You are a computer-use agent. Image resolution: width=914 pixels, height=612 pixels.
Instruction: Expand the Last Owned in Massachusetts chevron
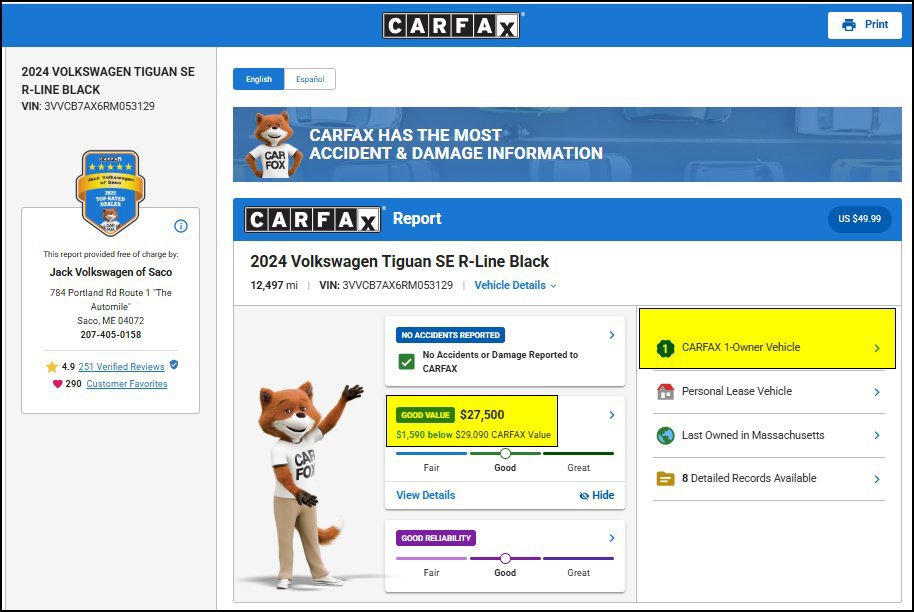pos(877,435)
